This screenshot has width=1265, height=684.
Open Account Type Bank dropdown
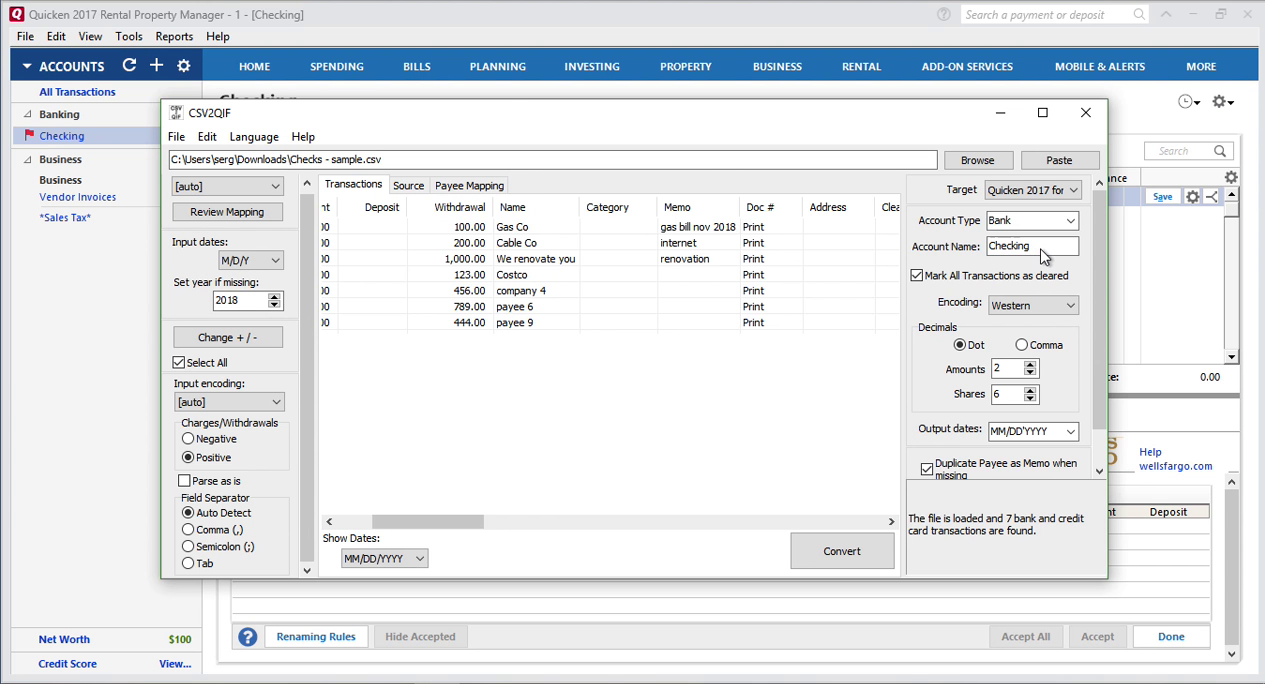pos(1032,220)
